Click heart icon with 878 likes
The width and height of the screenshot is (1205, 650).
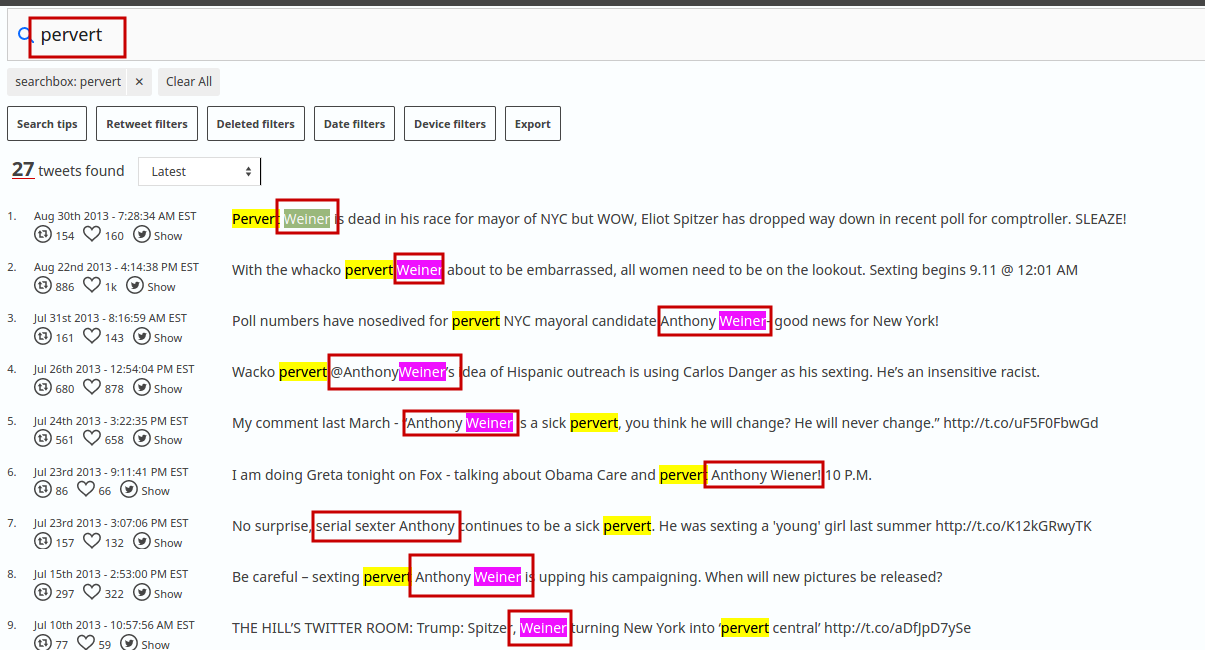tap(91, 387)
